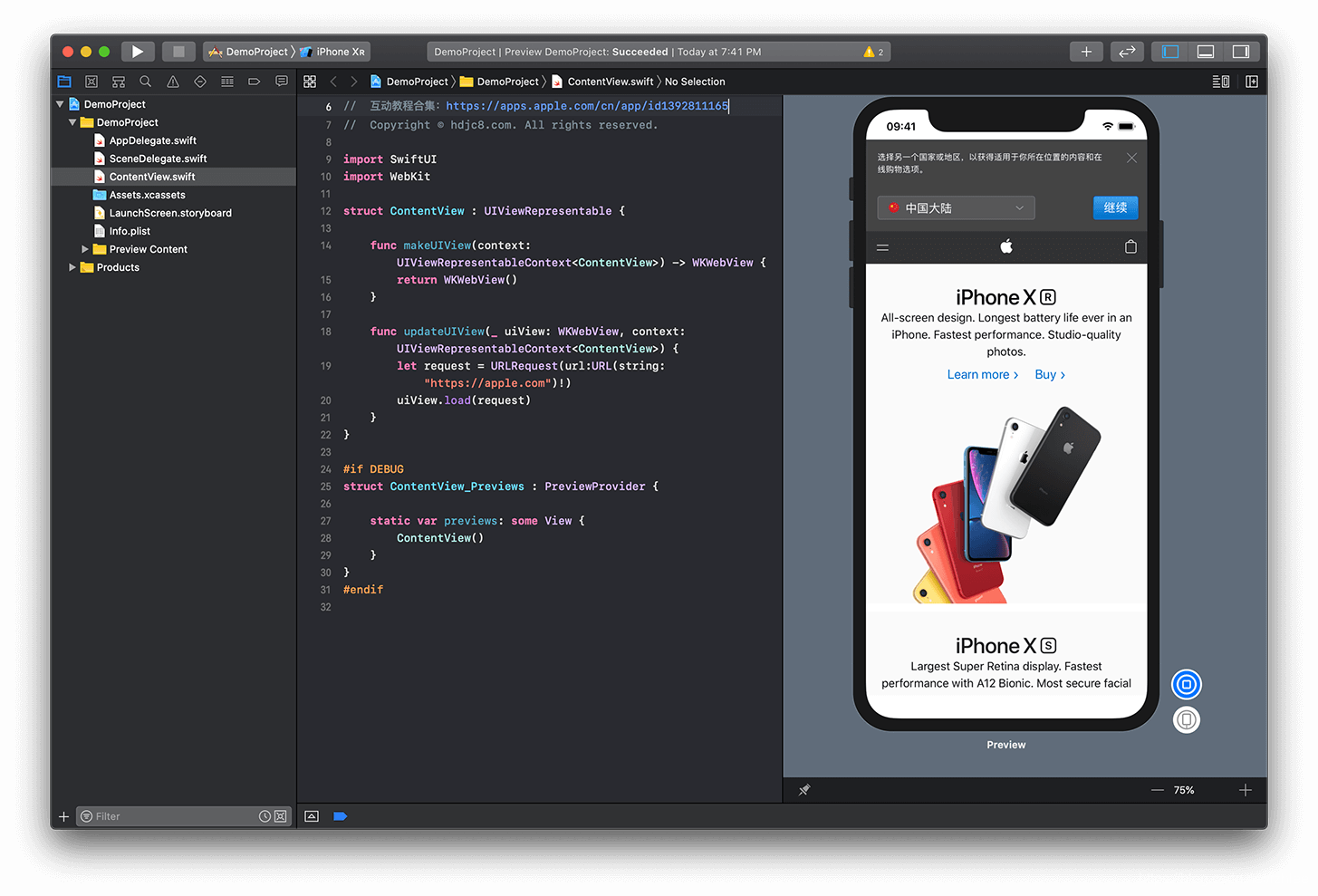Show the Source Control navigator
Screen dimensions: 1318x896
point(91,82)
